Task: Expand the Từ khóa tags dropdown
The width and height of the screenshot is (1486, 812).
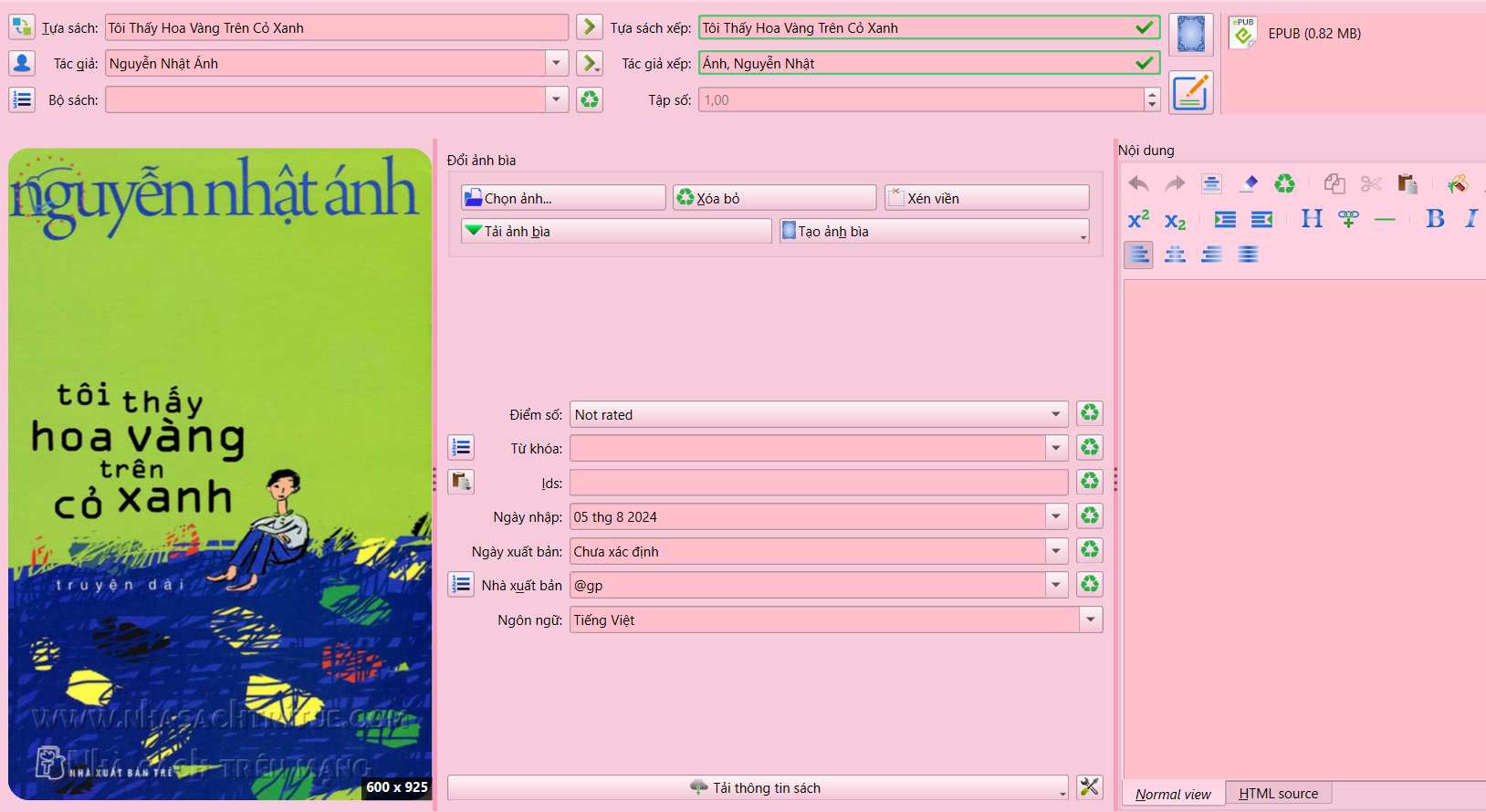Action: [1056, 448]
